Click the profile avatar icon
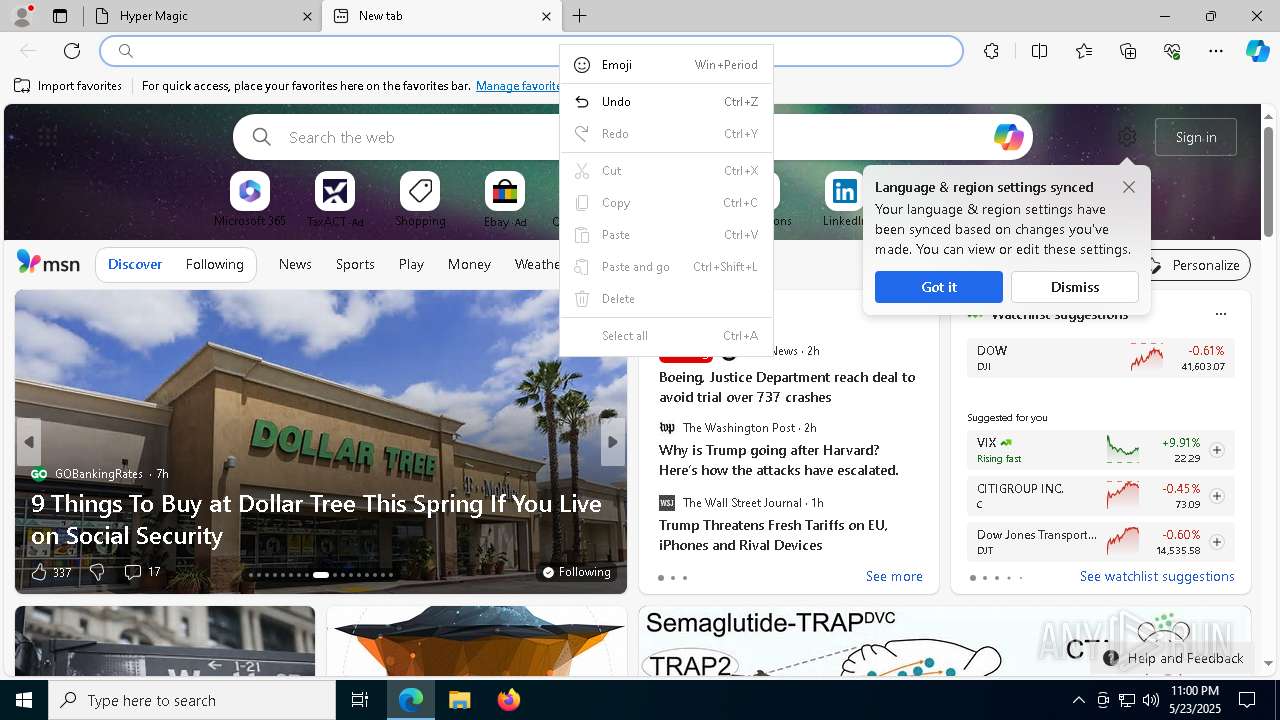 click(22, 16)
